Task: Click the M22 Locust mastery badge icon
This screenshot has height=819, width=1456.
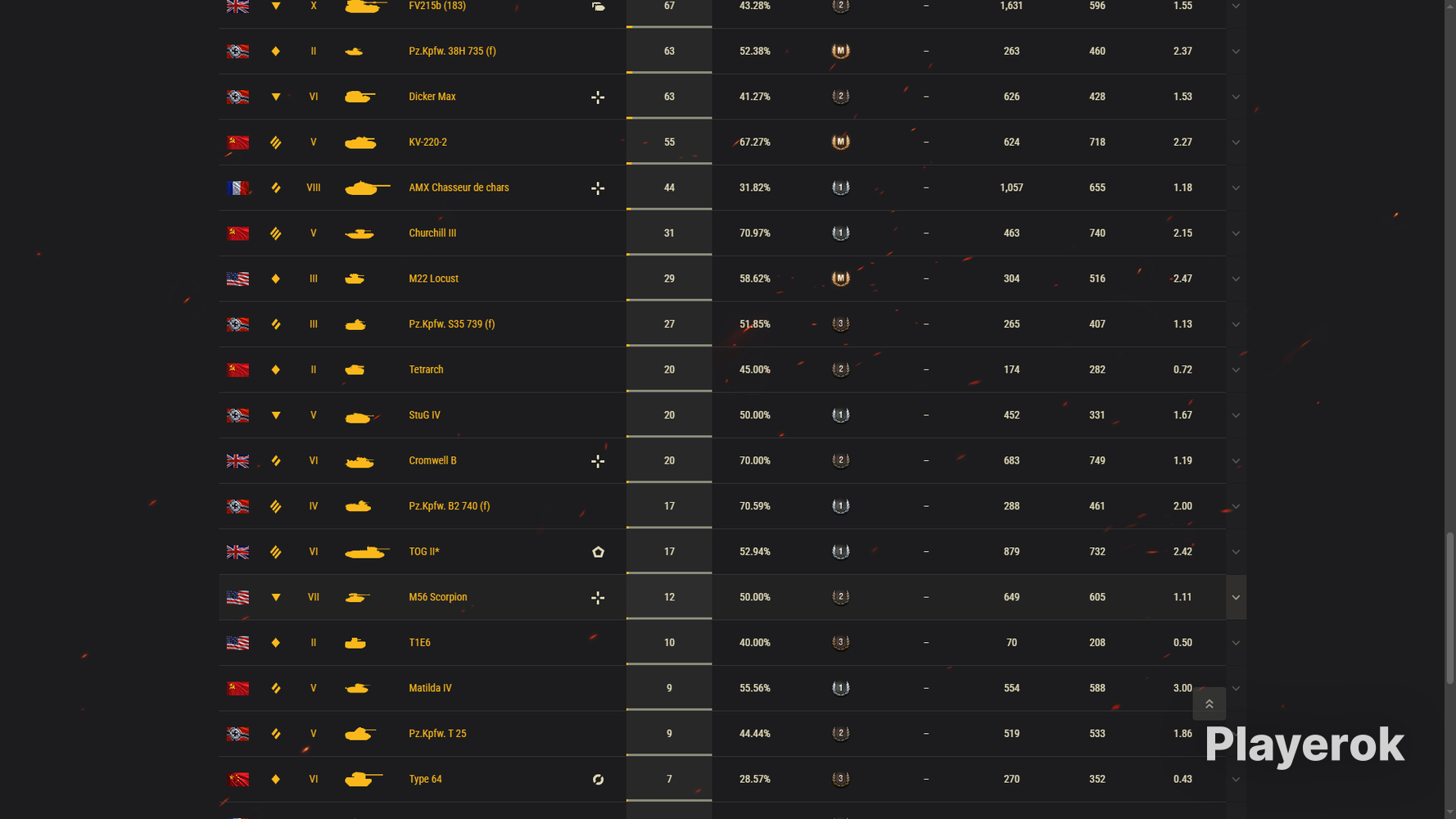Action: point(840,278)
